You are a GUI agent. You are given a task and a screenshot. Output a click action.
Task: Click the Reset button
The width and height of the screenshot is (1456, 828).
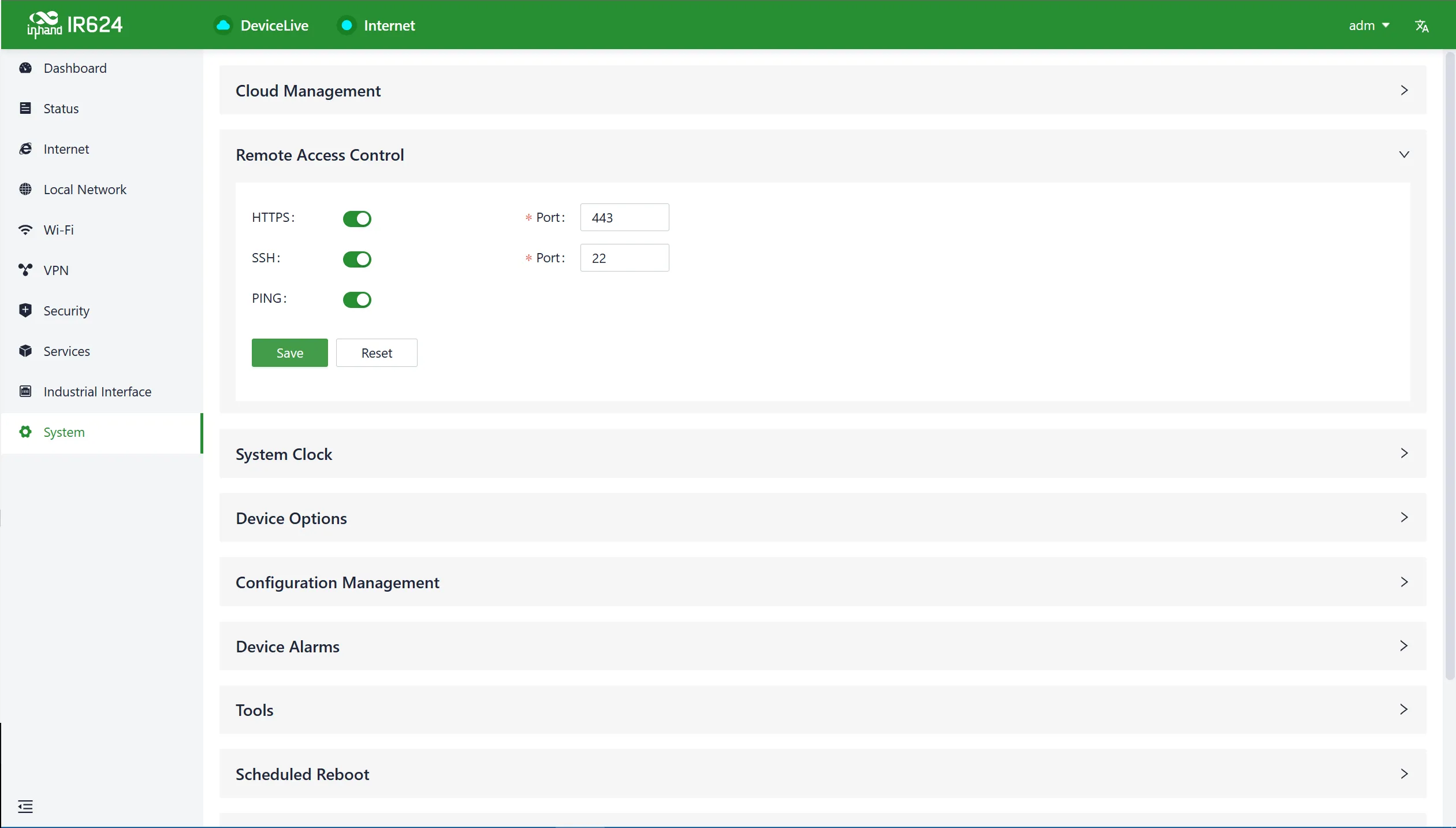tap(377, 353)
